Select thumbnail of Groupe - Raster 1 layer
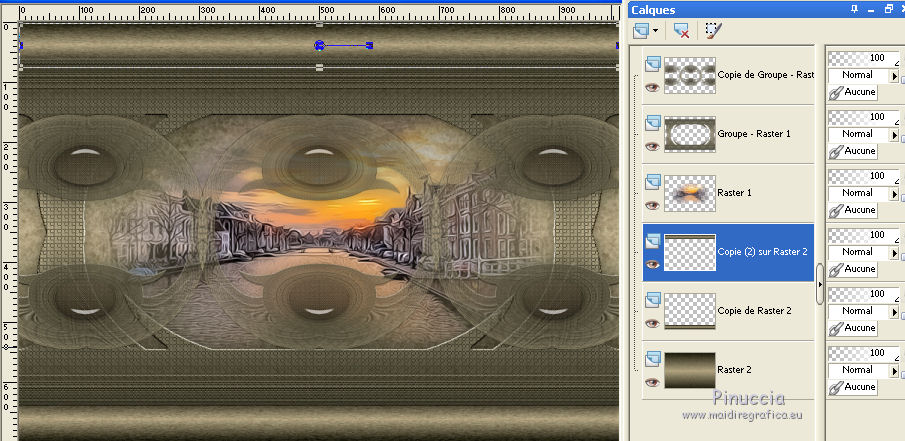The image size is (905, 441). [x=690, y=134]
